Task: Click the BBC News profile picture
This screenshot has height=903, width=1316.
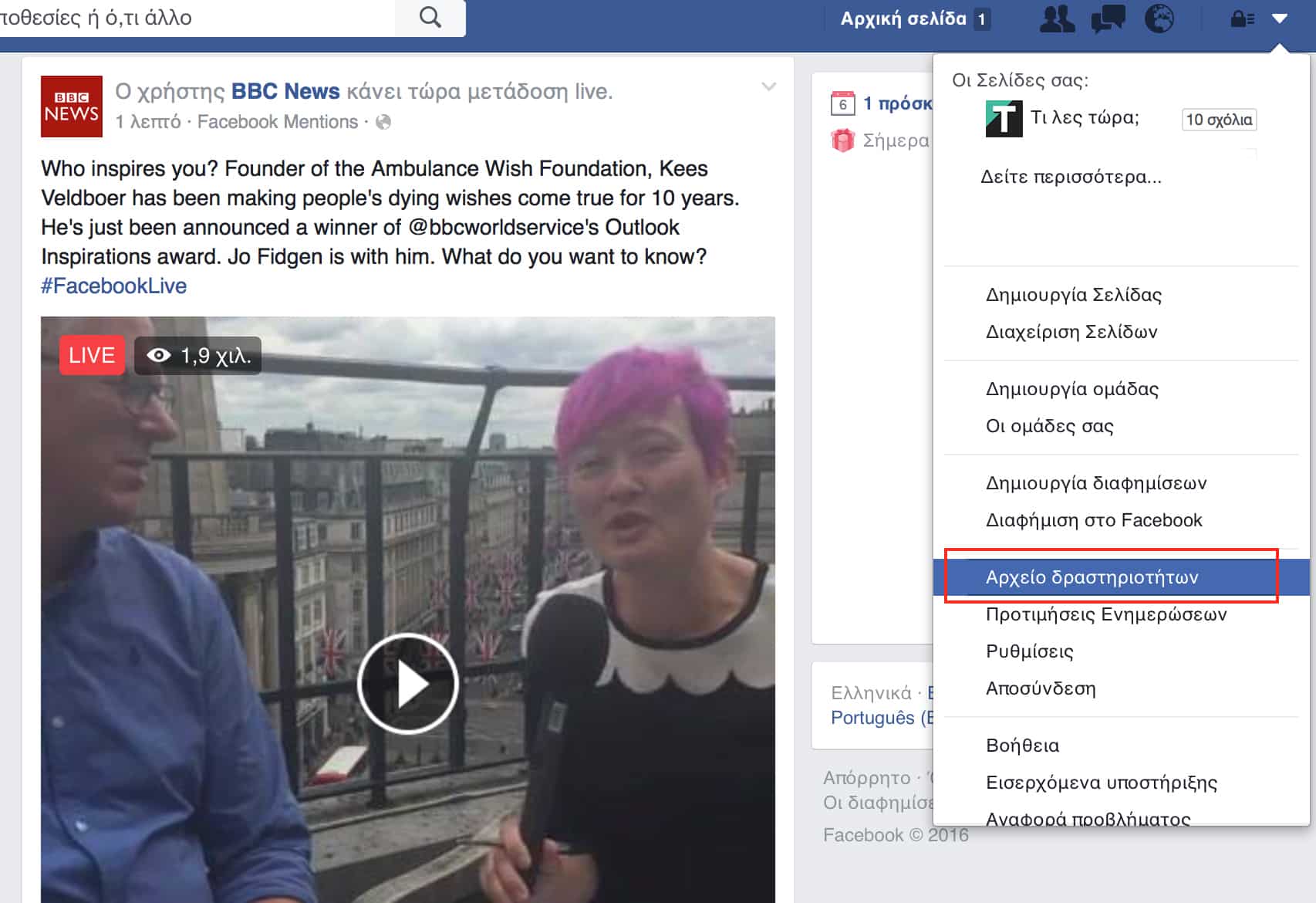Action: 72,107
